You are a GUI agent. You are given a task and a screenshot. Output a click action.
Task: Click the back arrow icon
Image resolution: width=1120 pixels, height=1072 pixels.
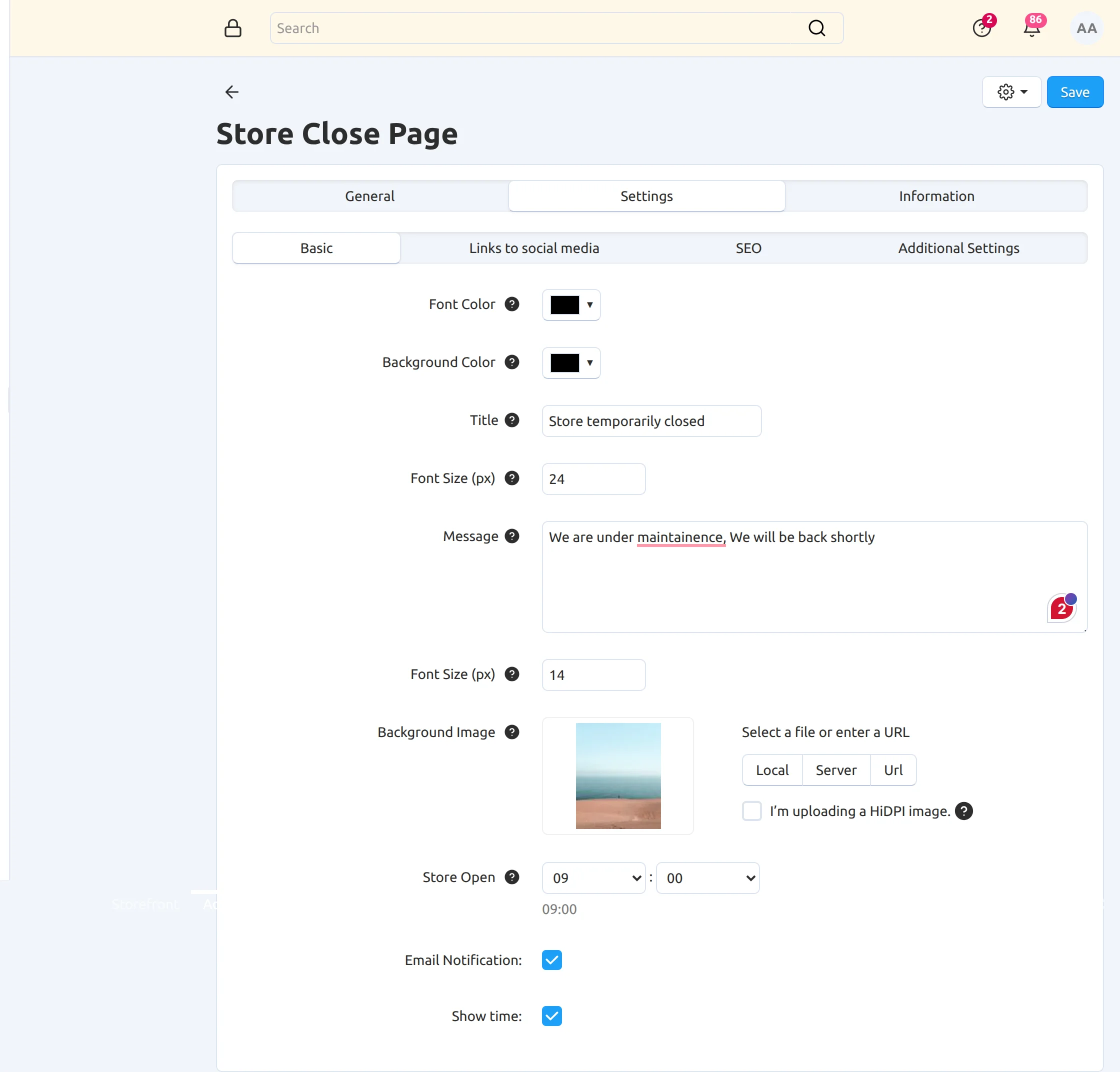click(x=231, y=92)
